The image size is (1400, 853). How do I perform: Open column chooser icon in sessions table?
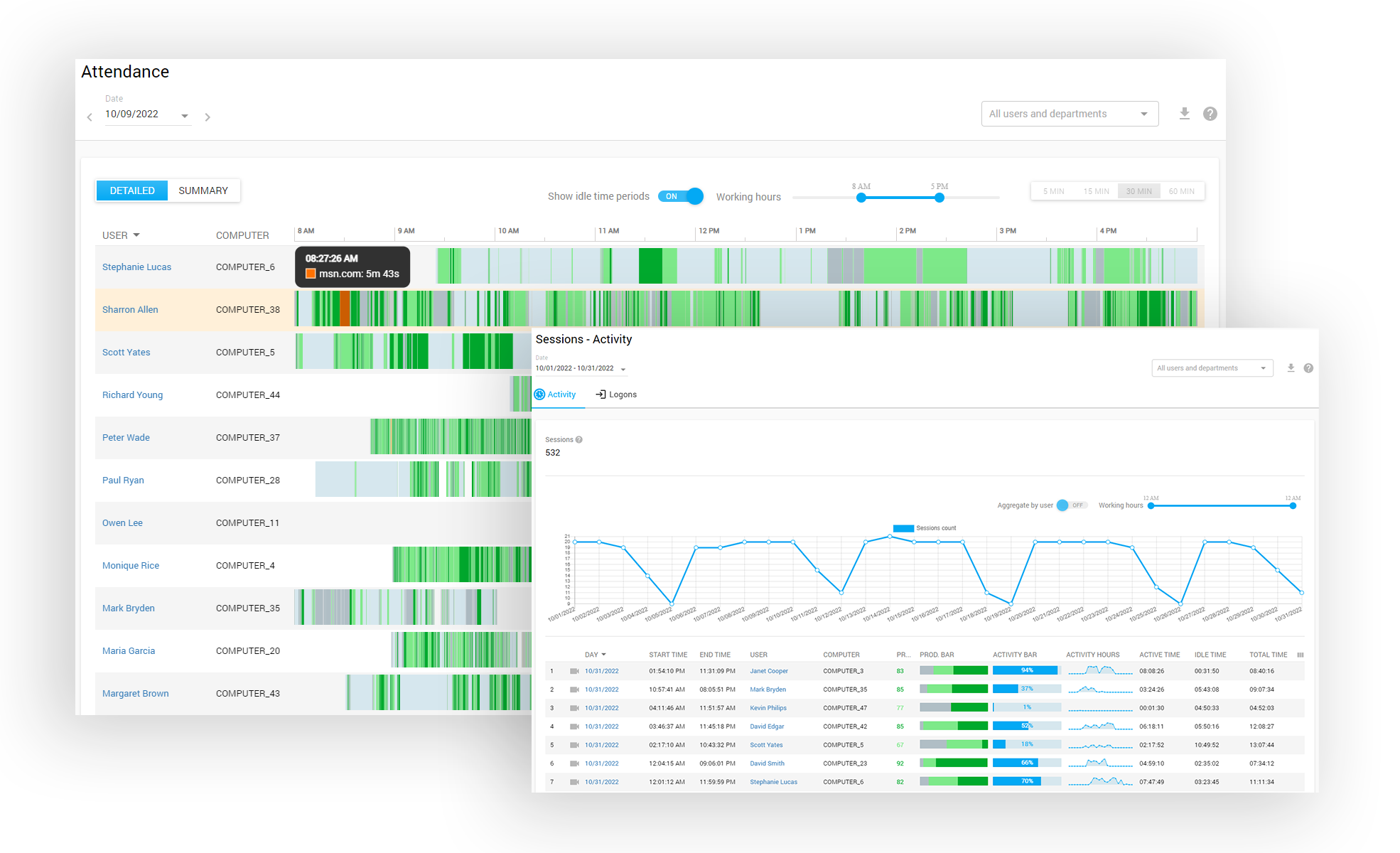(x=1300, y=655)
